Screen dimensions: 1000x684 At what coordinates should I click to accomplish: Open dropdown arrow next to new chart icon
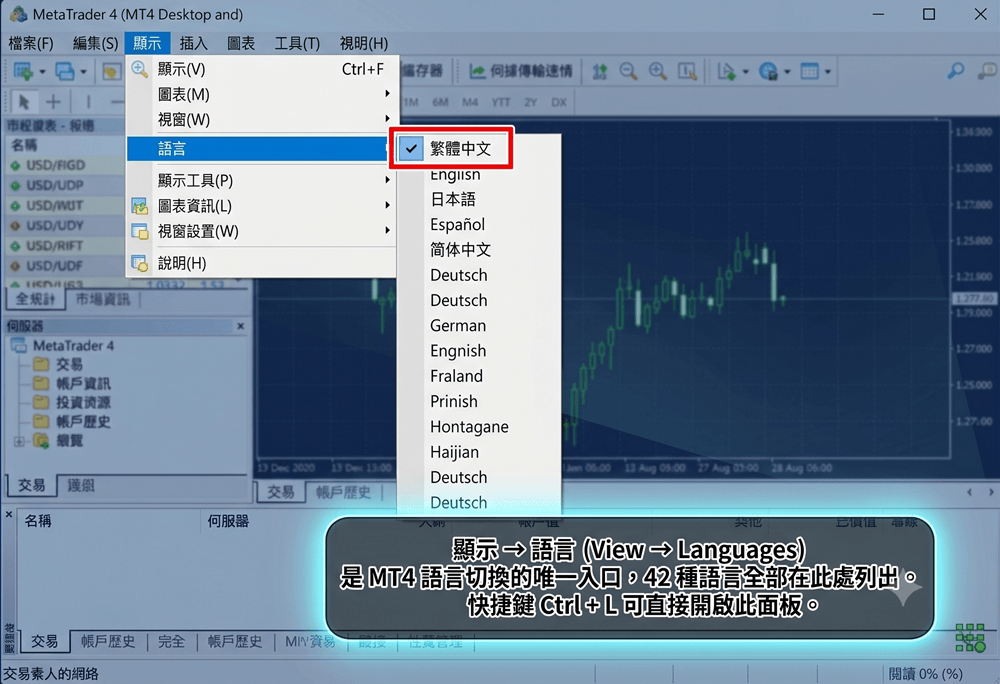coord(42,71)
